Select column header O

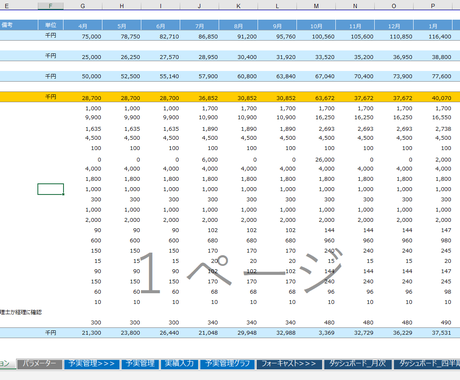(394, 6)
